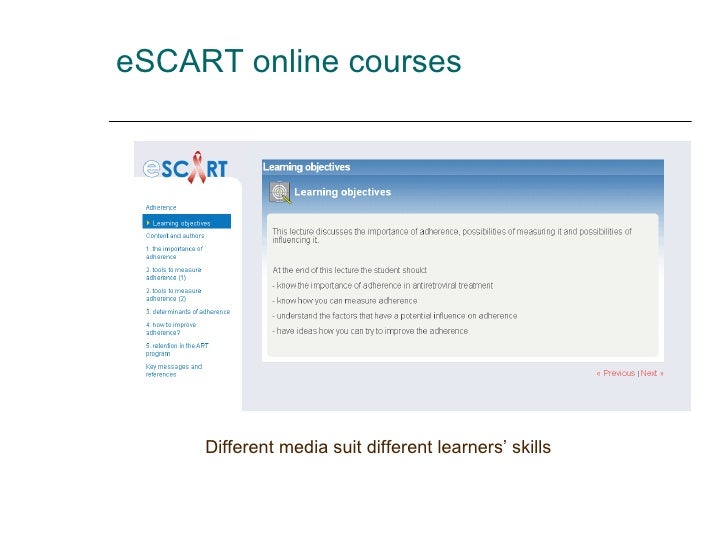Open 5. retention in the ART program
The image size is (728, 546).
pyautogui.click(x=177, y=349)
